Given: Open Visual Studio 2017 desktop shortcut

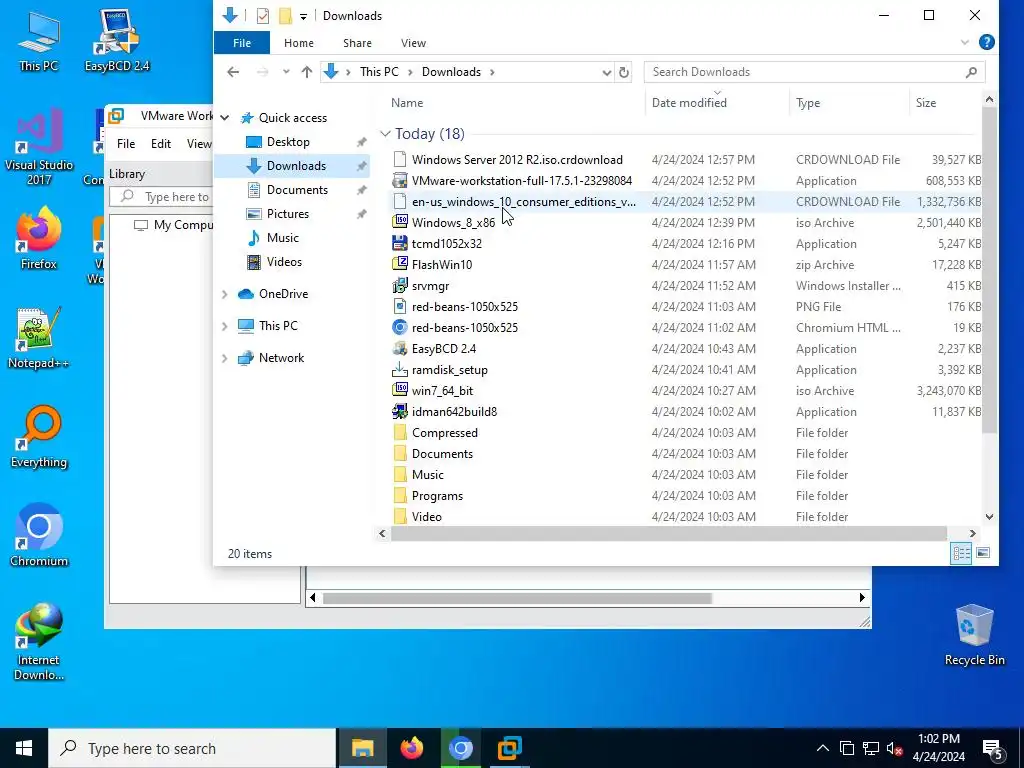Looking at the screenshot, I should 39,147.
